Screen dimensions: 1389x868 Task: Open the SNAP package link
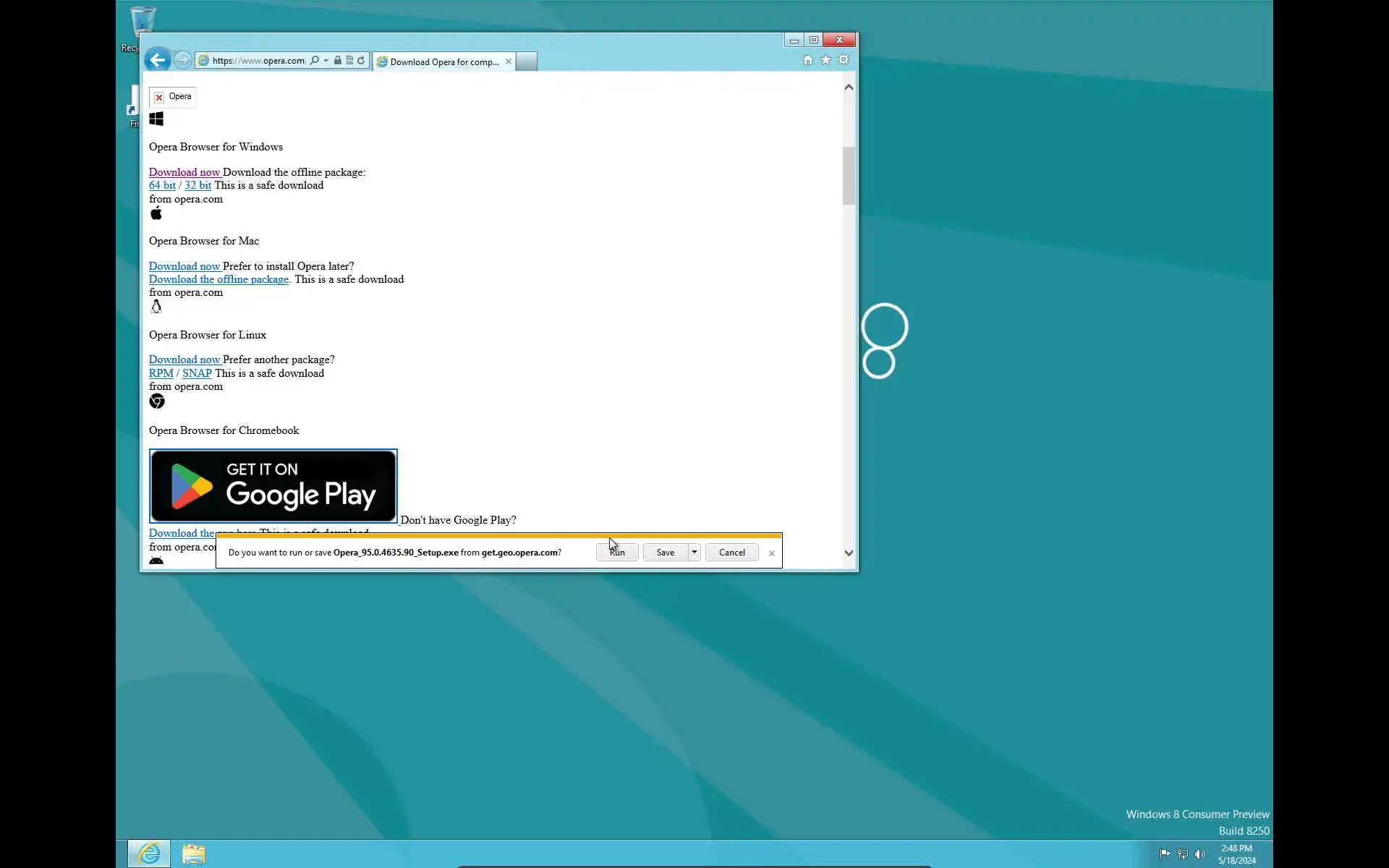click(x=197, y=373)
